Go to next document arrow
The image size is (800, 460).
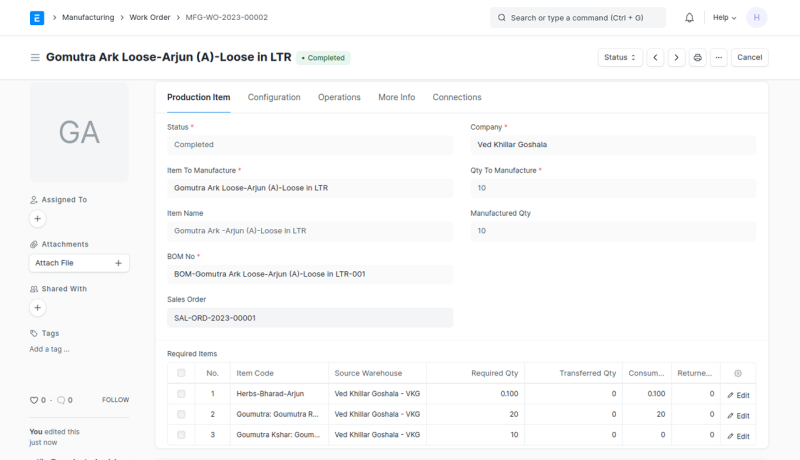[x=676, y=58]
